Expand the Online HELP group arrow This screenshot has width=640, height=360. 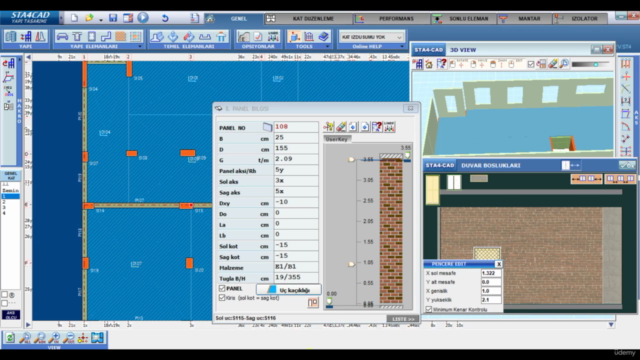click(x=402, y=47)
